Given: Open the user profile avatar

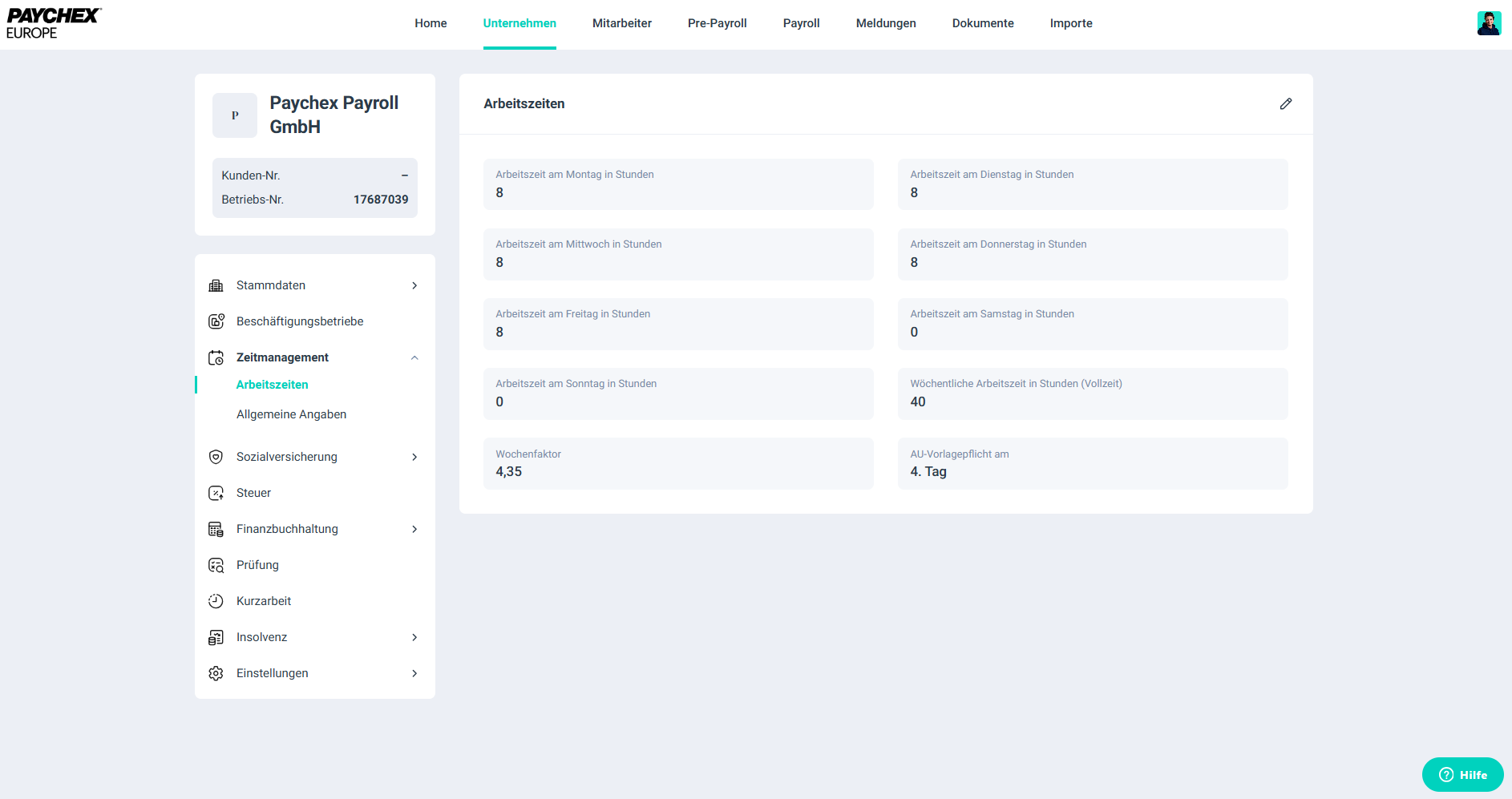Looking at the screenshot, I should point(1489,23).
